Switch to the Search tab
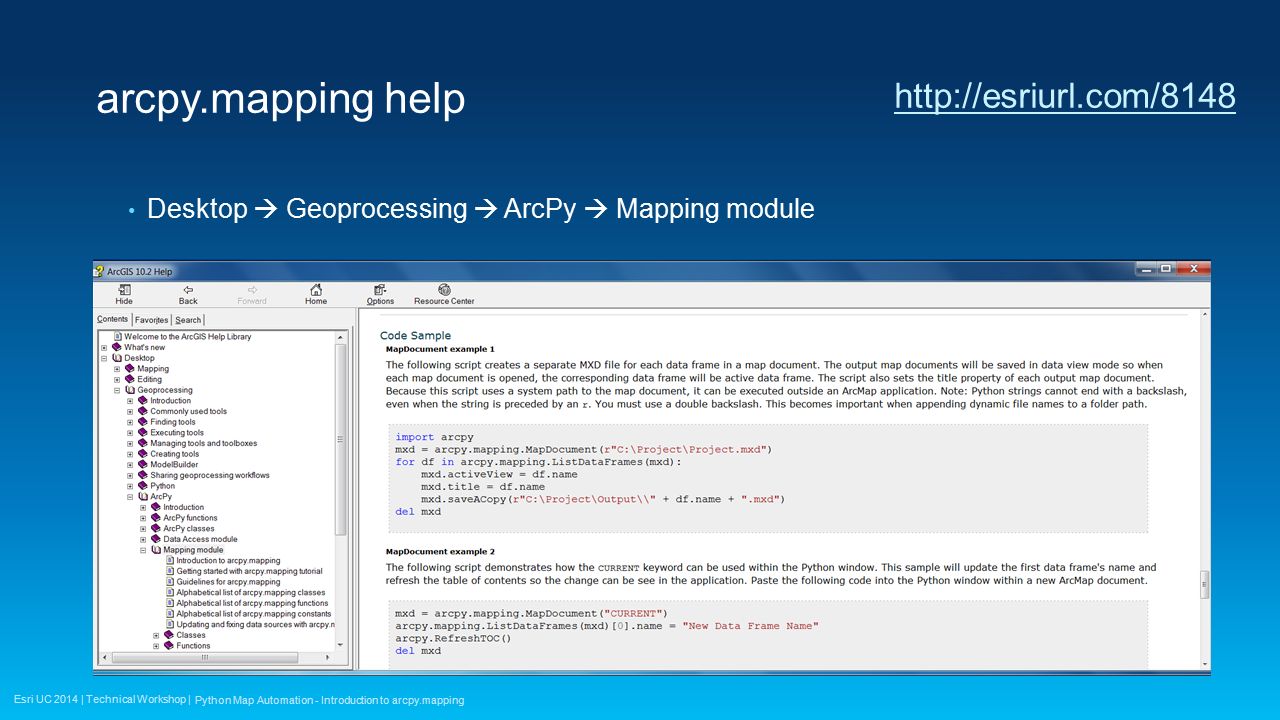 tap(188, 320)
